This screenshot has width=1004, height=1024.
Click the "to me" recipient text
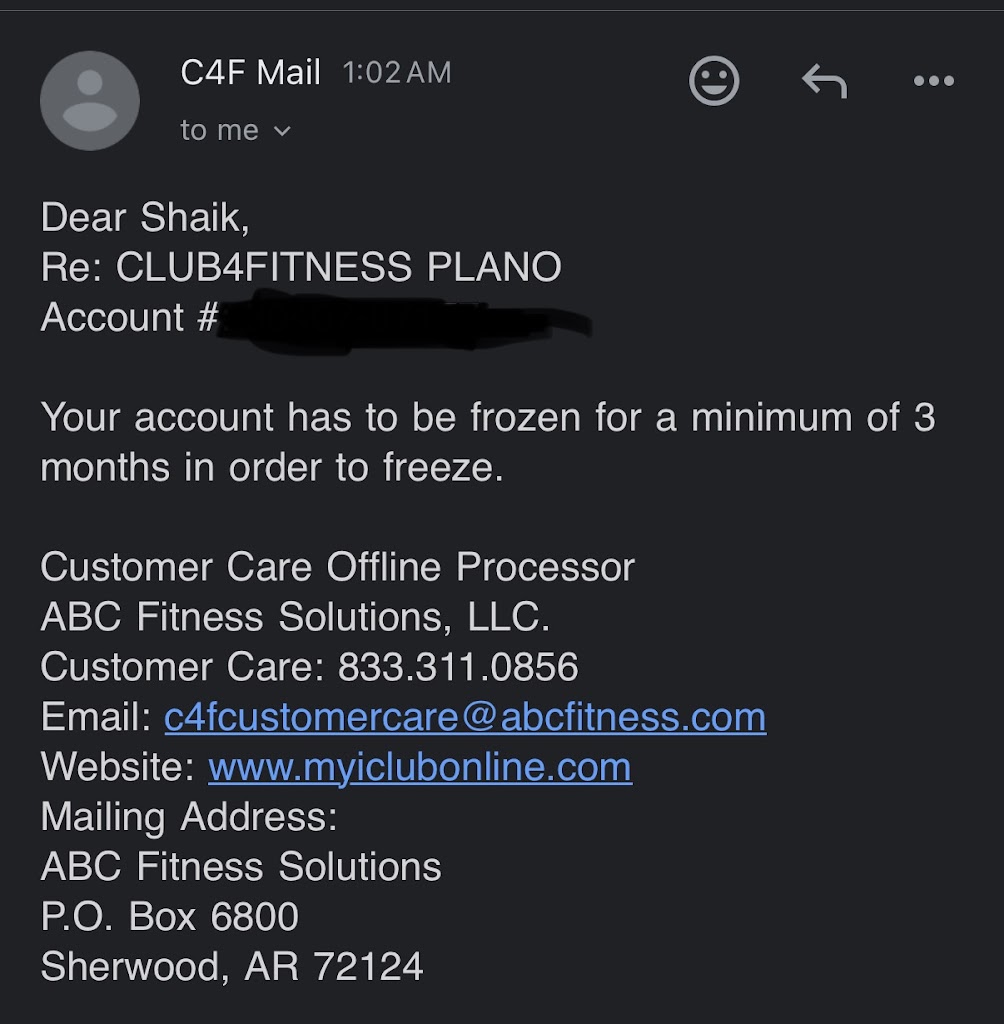[219, 131]
